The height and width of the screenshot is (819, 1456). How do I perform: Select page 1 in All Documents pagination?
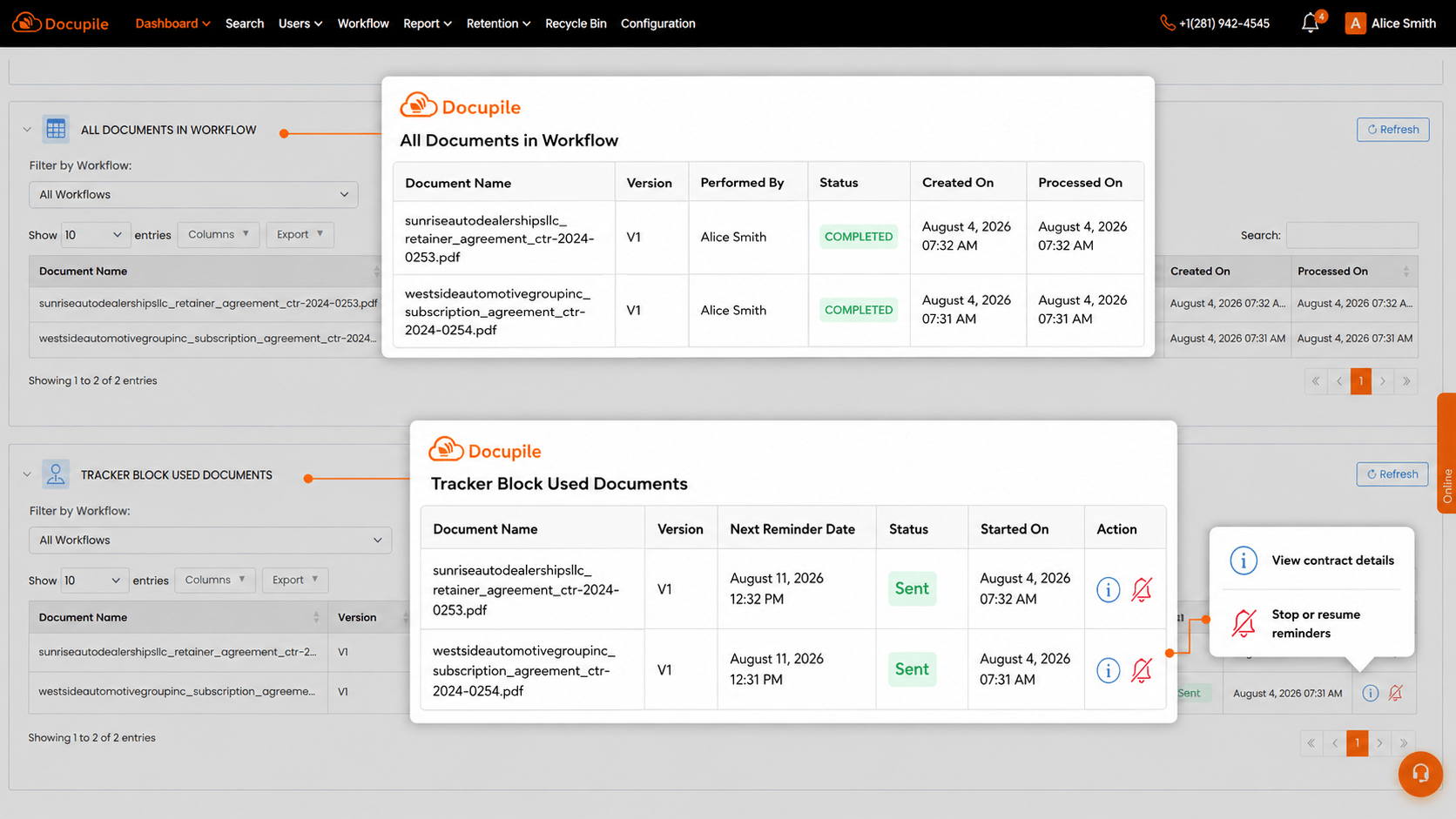(1361, 381)
